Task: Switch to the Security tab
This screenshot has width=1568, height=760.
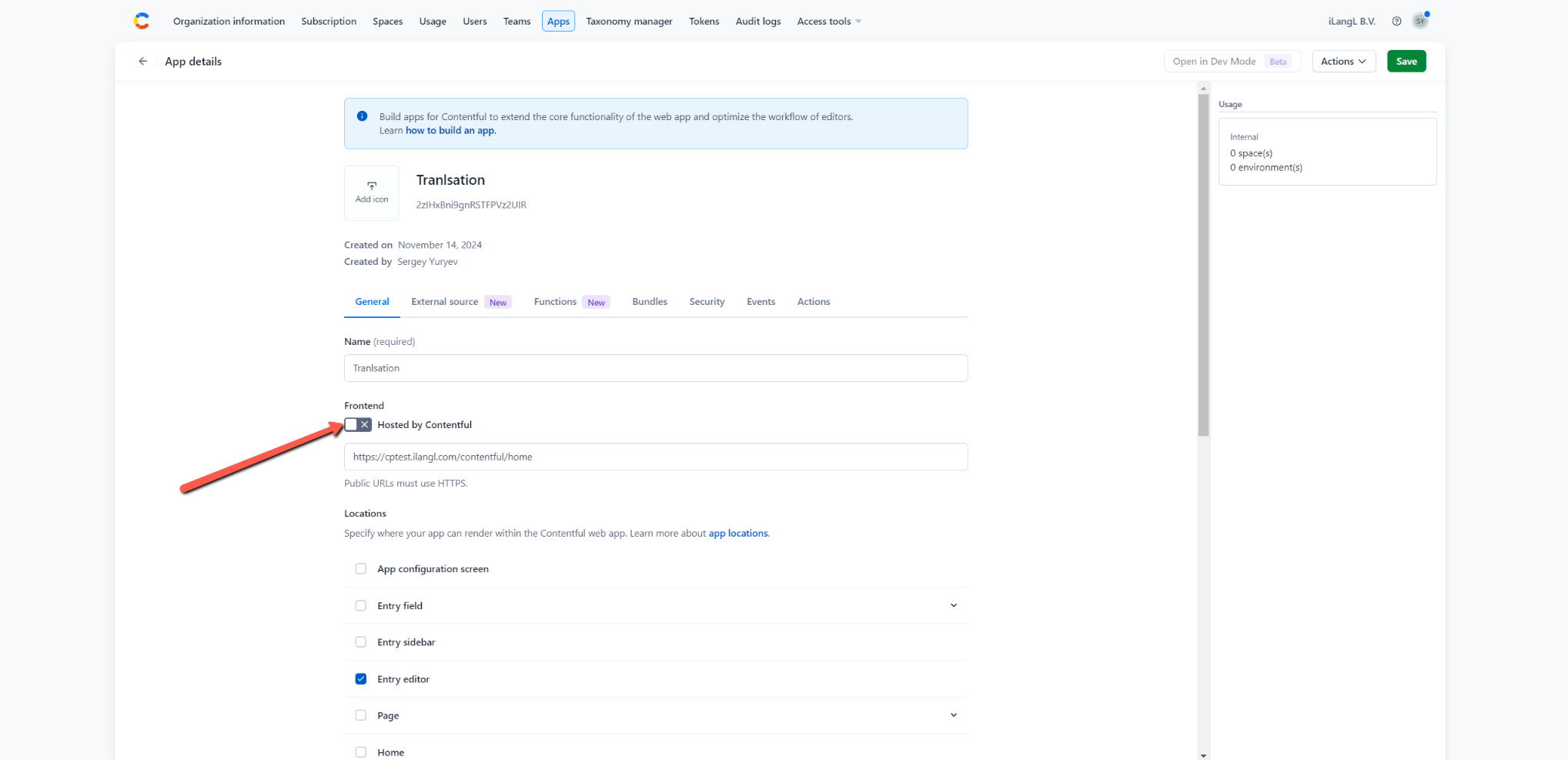Action: (707, 302)
